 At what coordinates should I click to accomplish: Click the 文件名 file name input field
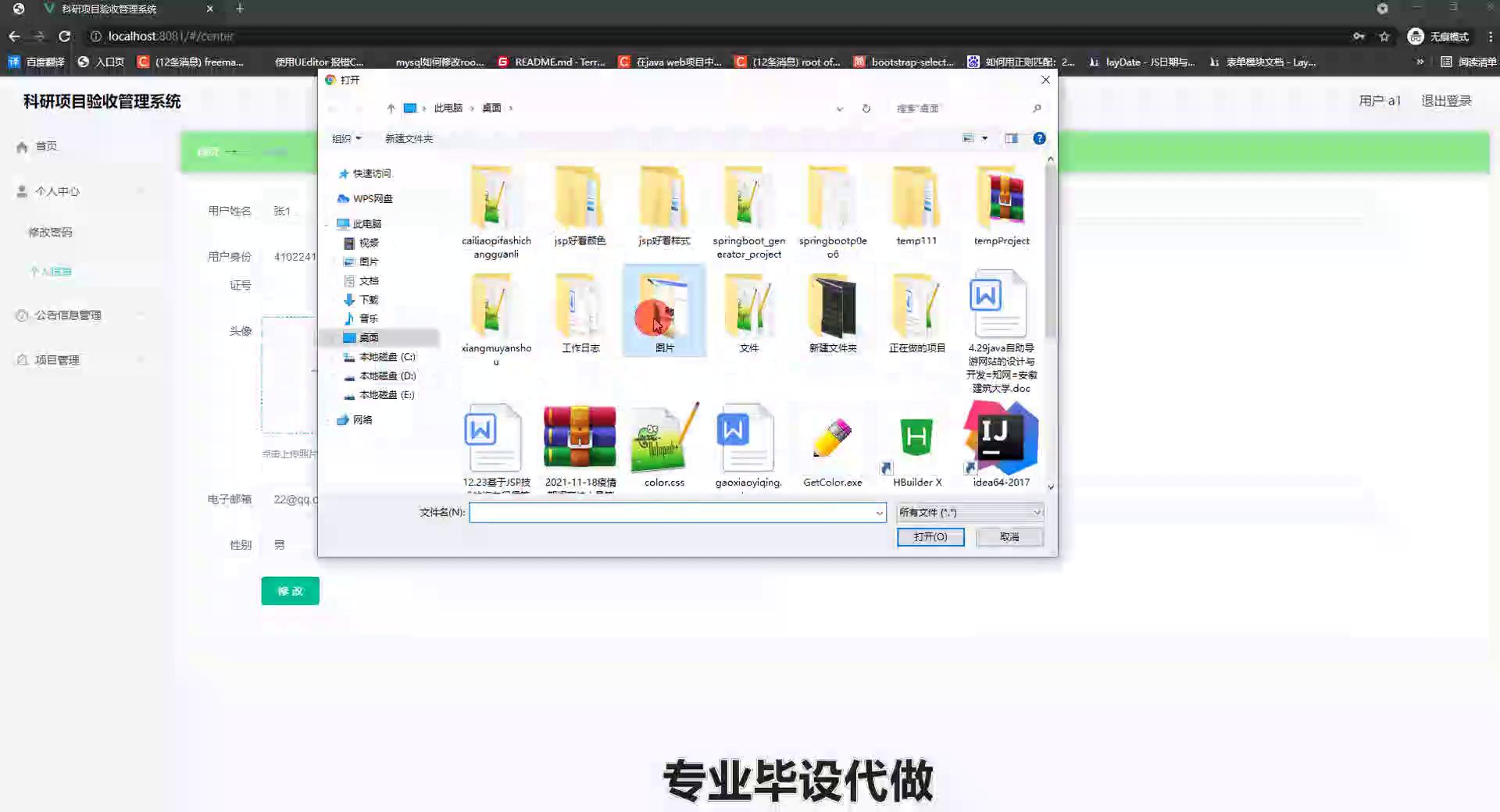pyautogui.click(x=672, y=513)
